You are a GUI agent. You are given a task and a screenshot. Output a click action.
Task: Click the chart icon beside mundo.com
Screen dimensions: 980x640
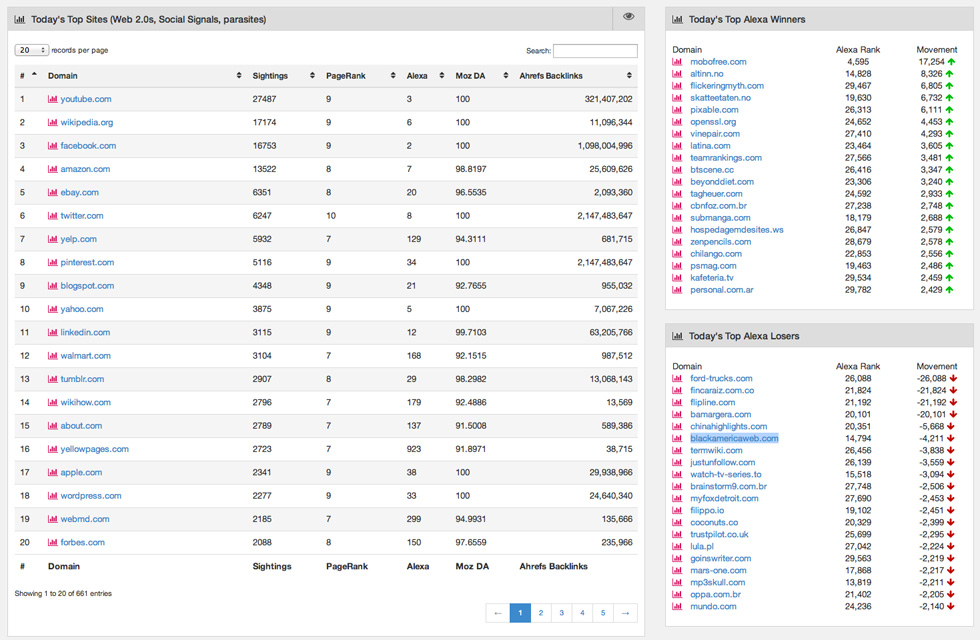pyautogui.click(x=677, y=606)
